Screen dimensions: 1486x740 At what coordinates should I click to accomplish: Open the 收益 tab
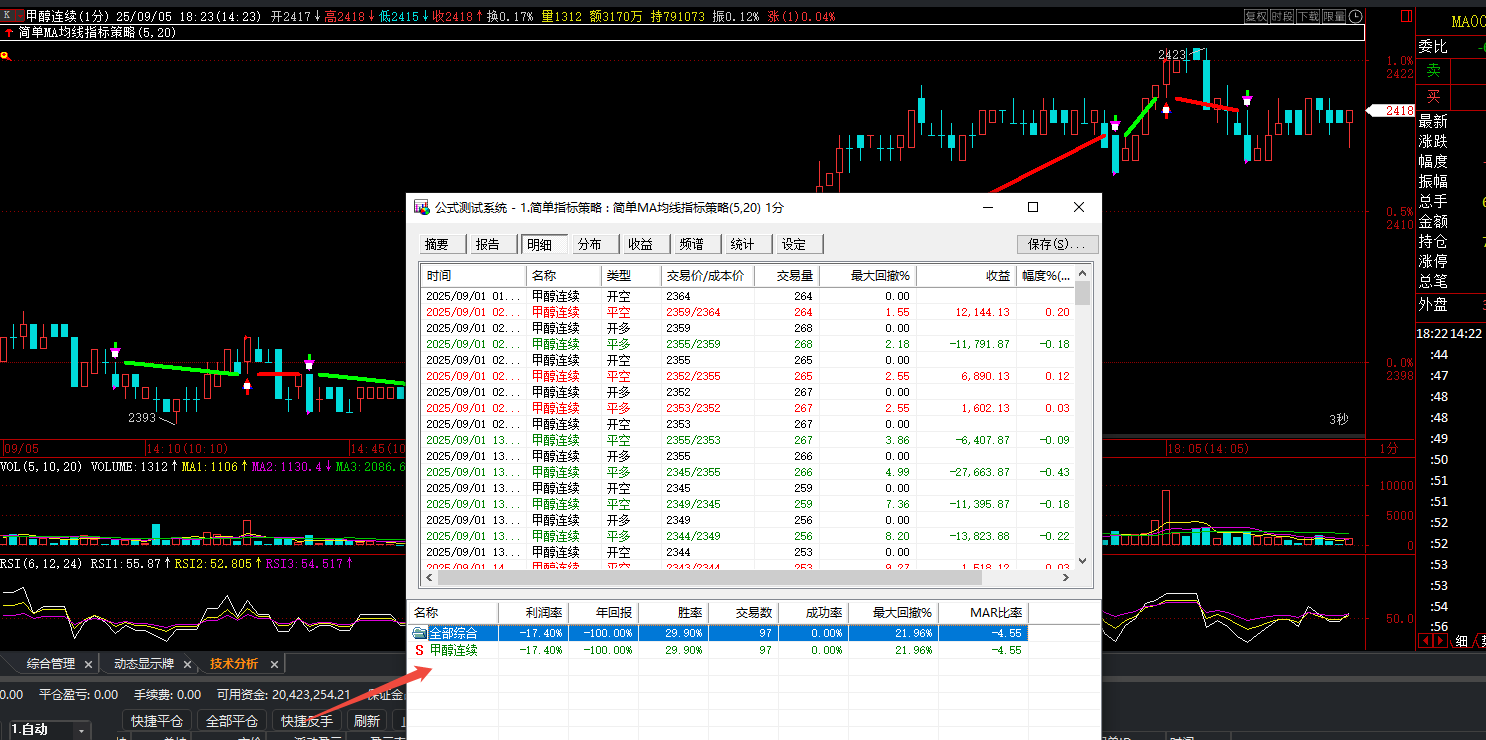[x=641, y=244]
